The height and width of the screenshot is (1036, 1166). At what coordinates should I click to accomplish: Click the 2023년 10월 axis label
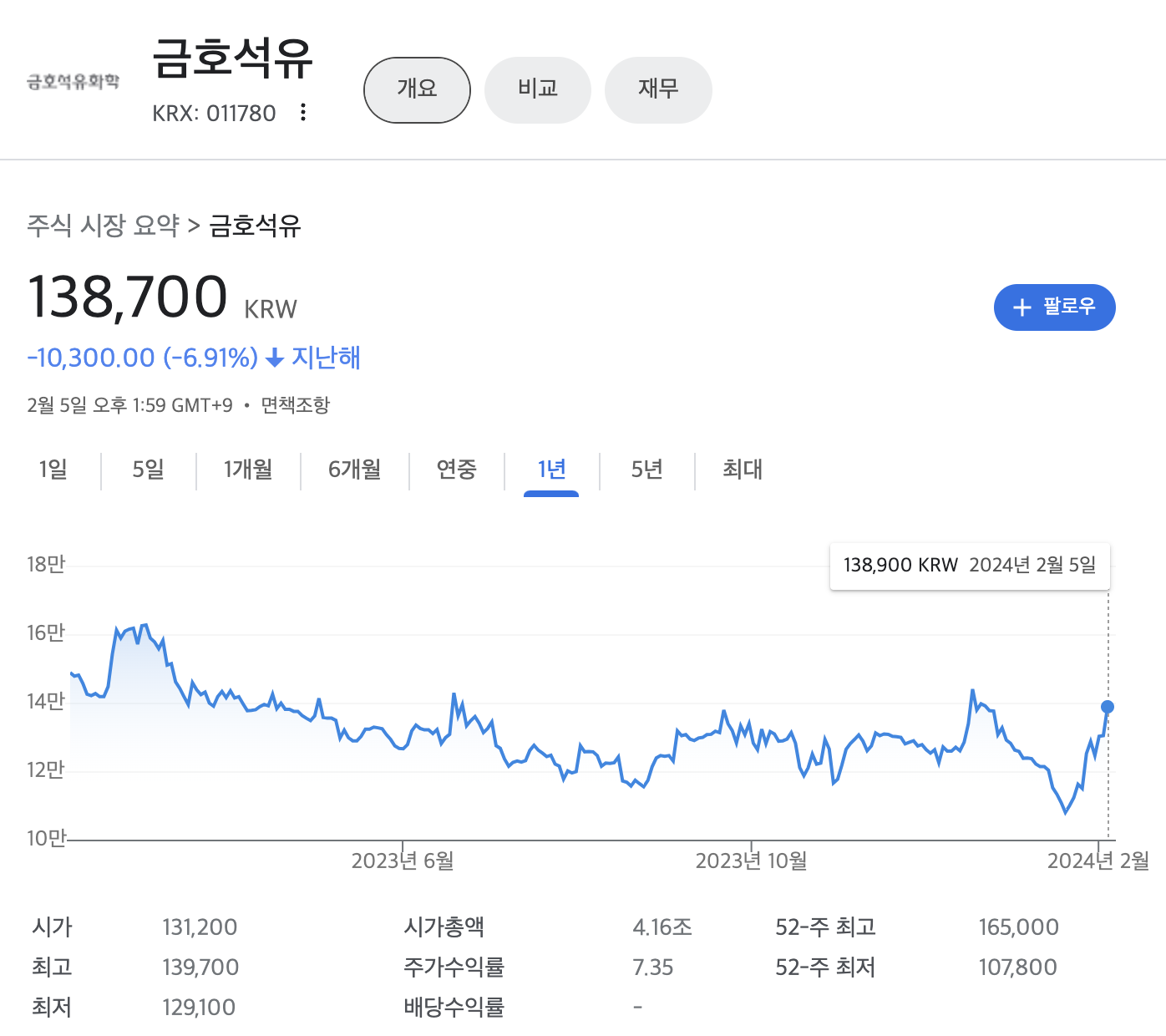(x=752, y=861)
